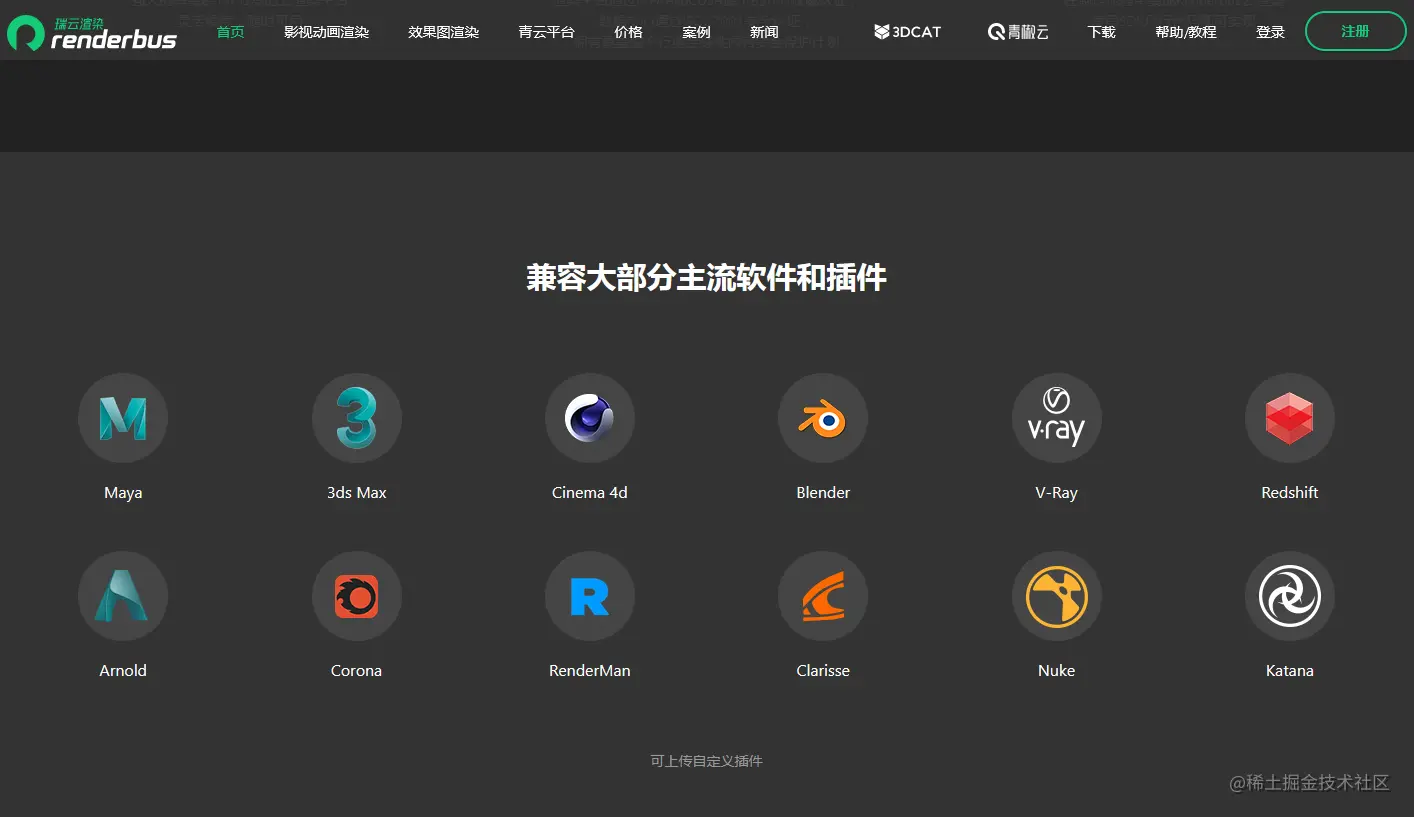This screenshot has width=1414, height=817.
Task: Click the 注册 register button
Action: [x=1355, y=31]
